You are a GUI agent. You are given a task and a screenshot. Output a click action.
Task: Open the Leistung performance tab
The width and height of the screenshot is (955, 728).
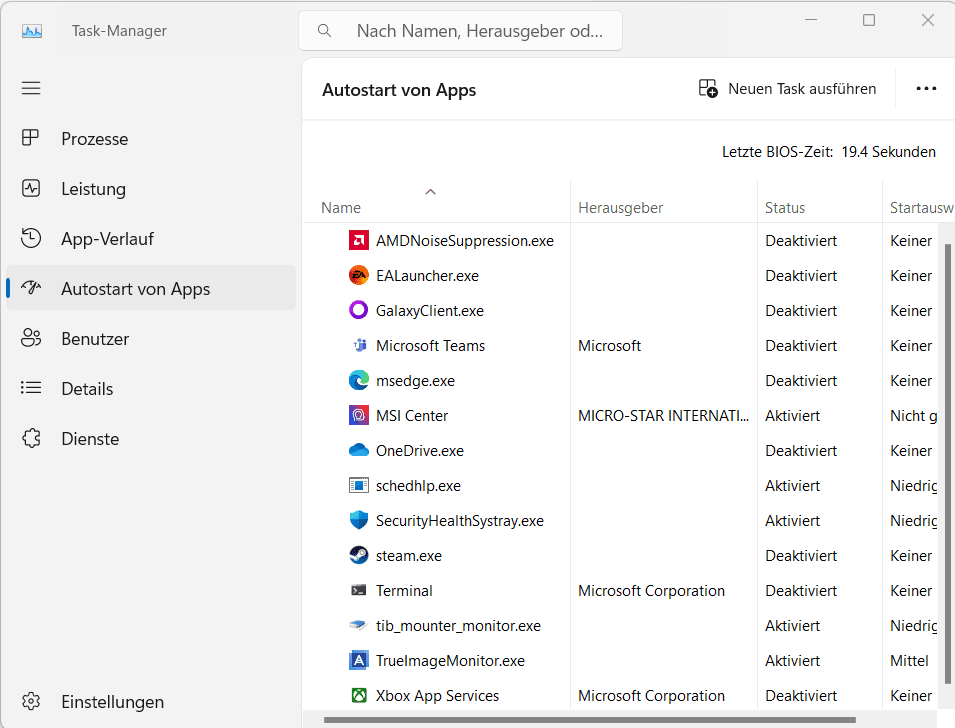(93, 189)
